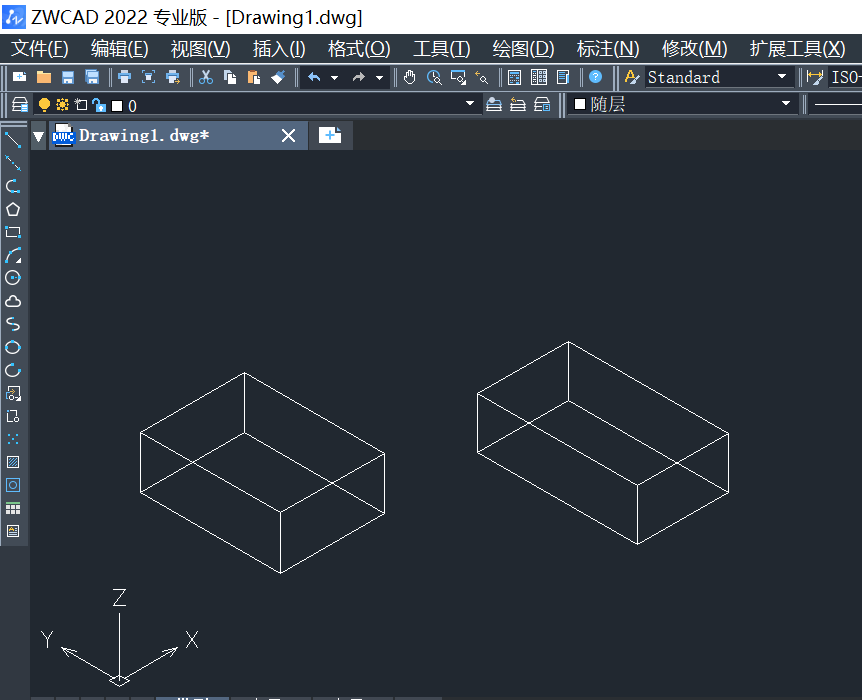Select the Polygon tool
The height and width of the screenshot is (700, 862).
[13, 209]
